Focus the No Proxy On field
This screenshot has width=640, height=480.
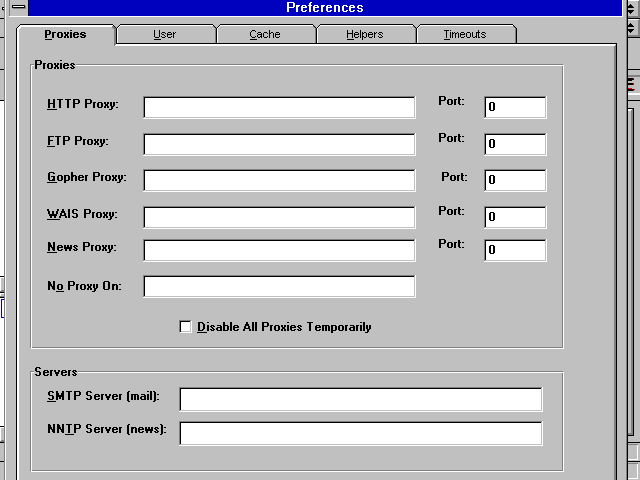tap(279, 287)
